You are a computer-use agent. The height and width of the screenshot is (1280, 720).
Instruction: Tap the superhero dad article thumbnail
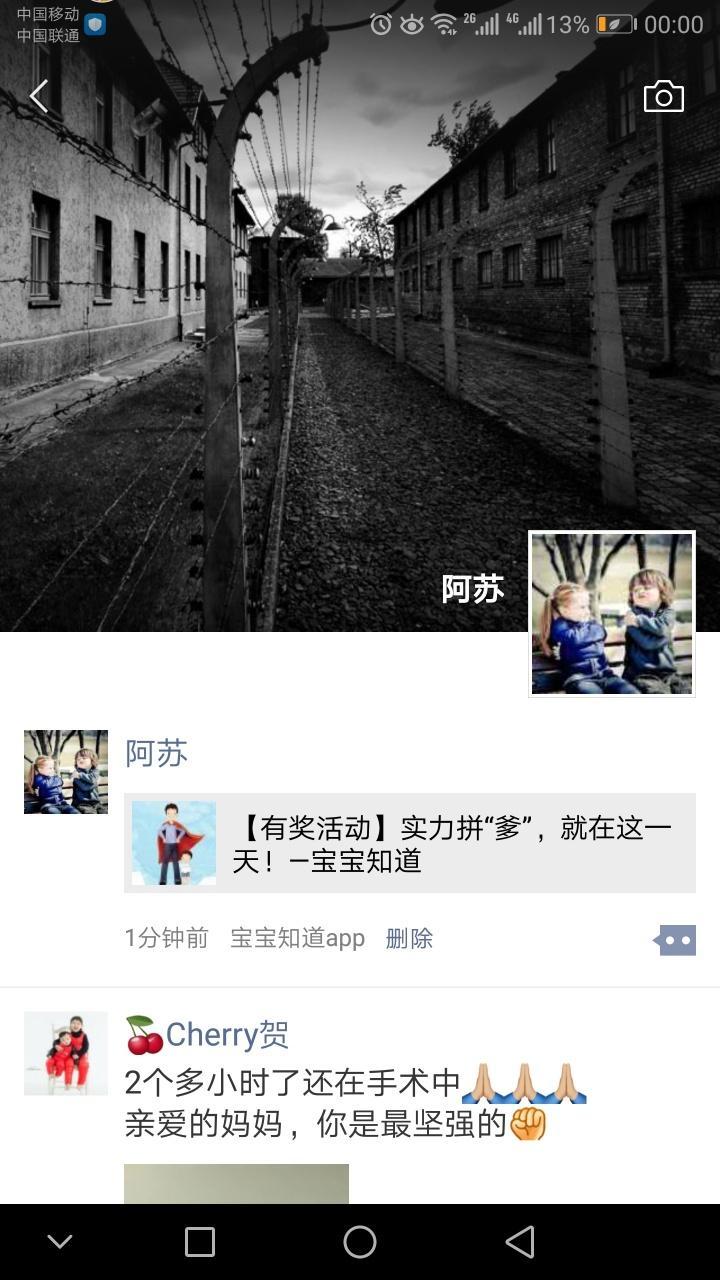coord(174,843)
